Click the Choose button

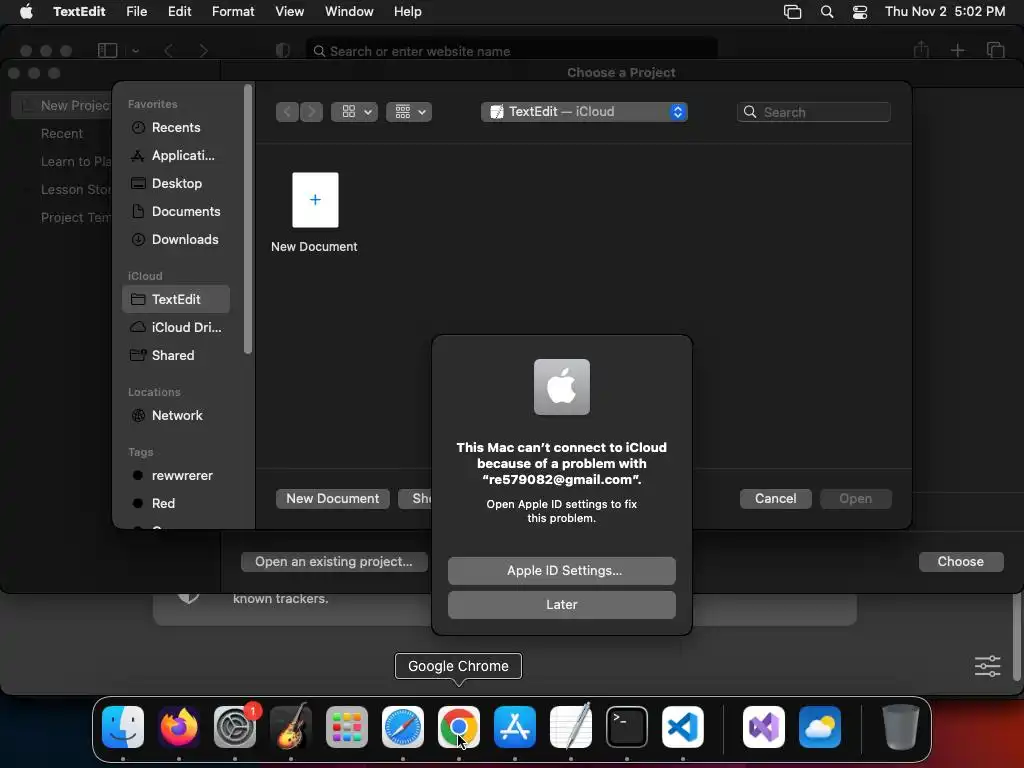961,562
